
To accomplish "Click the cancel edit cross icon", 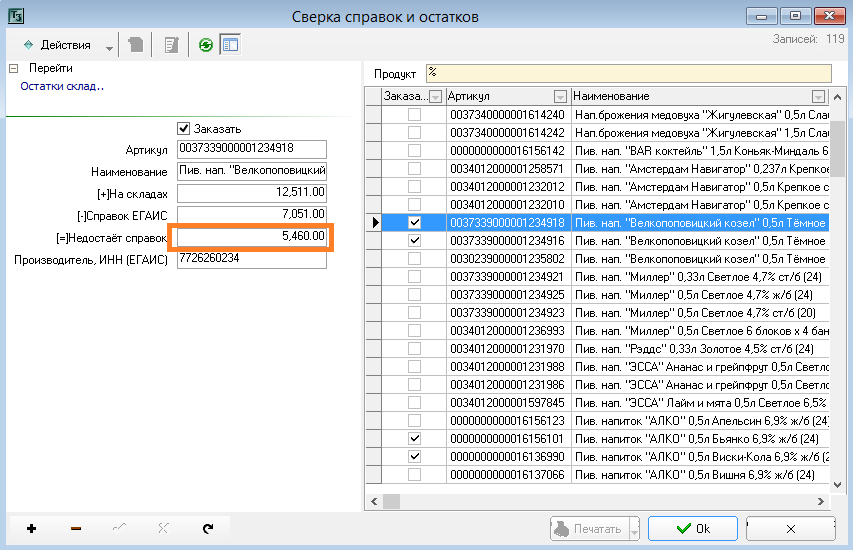I will 163,528.
